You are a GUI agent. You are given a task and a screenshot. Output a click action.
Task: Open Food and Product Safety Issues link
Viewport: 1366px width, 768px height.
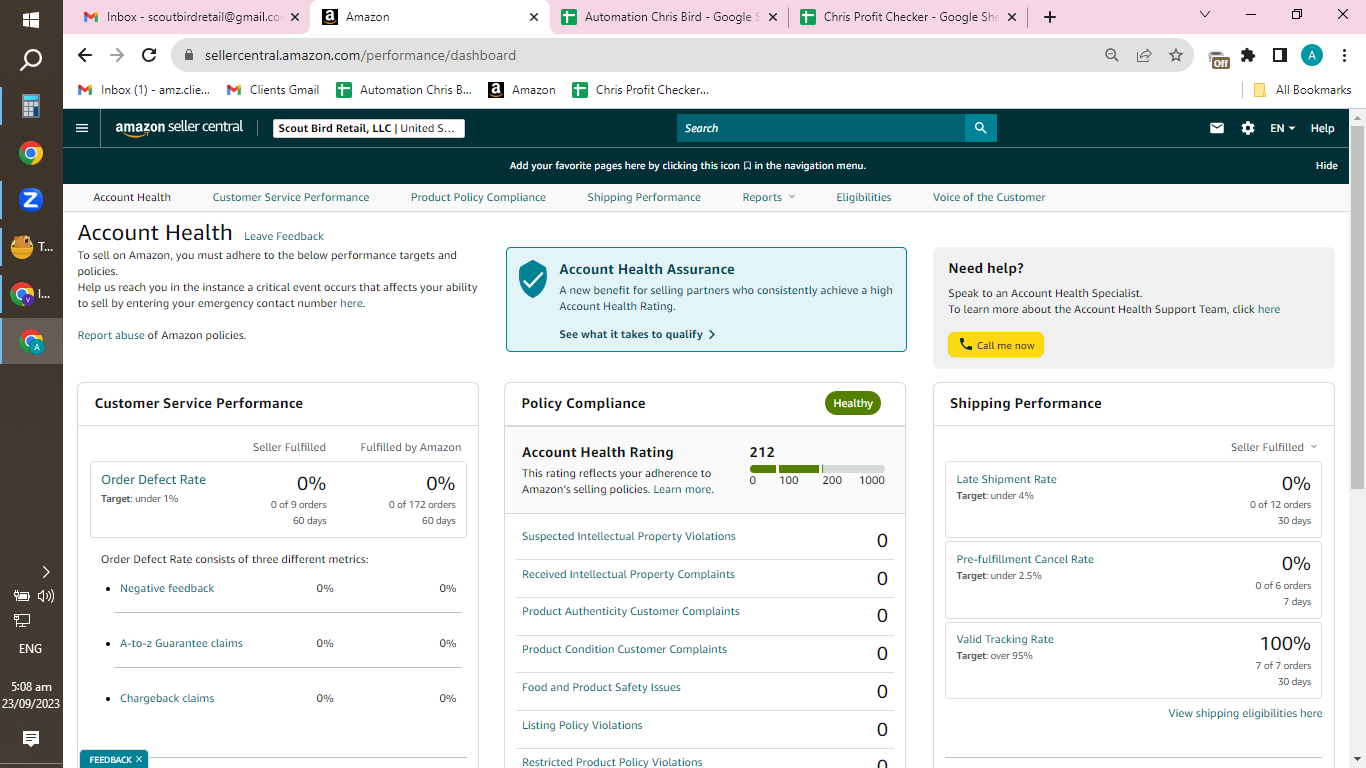tap(601, 687)
